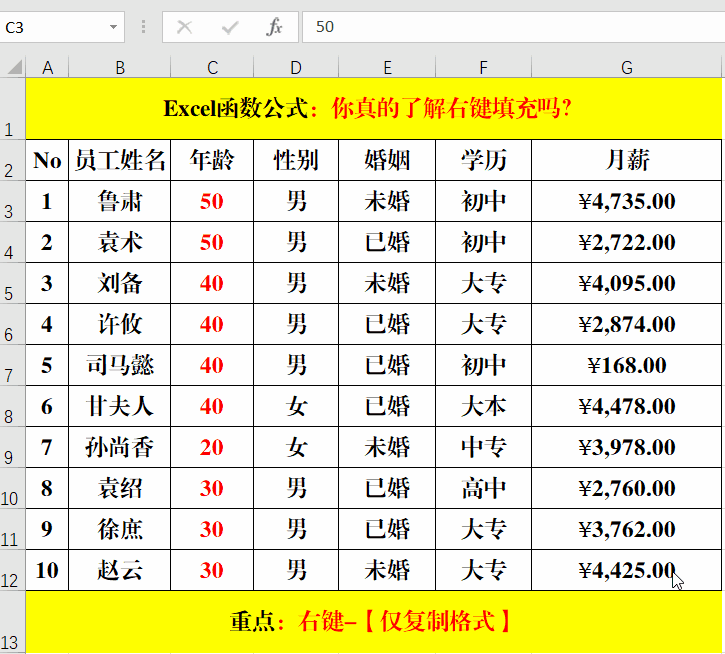Select row 1 header

pos(12,109)
